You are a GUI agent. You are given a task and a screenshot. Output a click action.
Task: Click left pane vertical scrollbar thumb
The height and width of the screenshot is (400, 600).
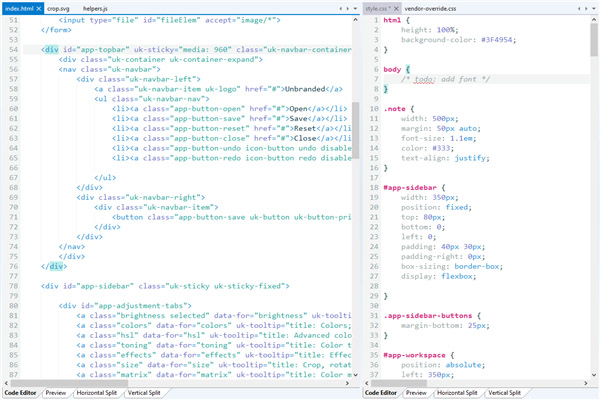[355, 130]
